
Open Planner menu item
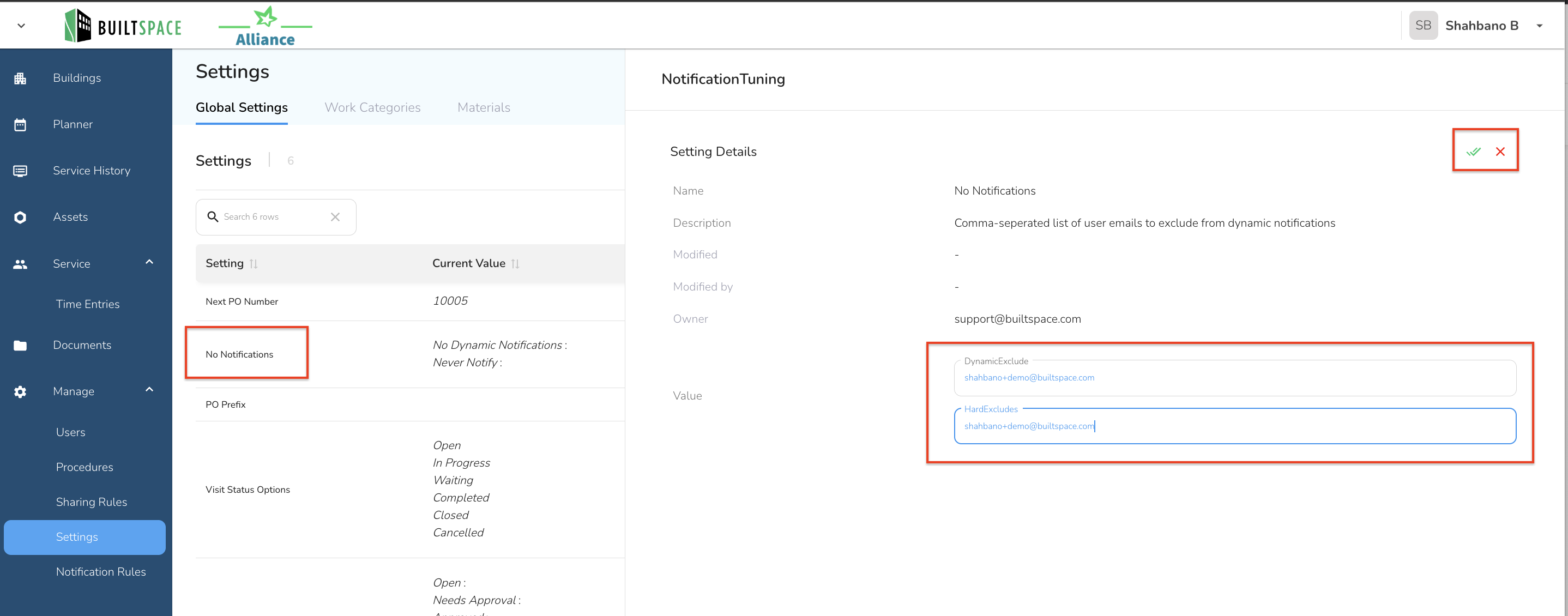(x=73, y=124)
